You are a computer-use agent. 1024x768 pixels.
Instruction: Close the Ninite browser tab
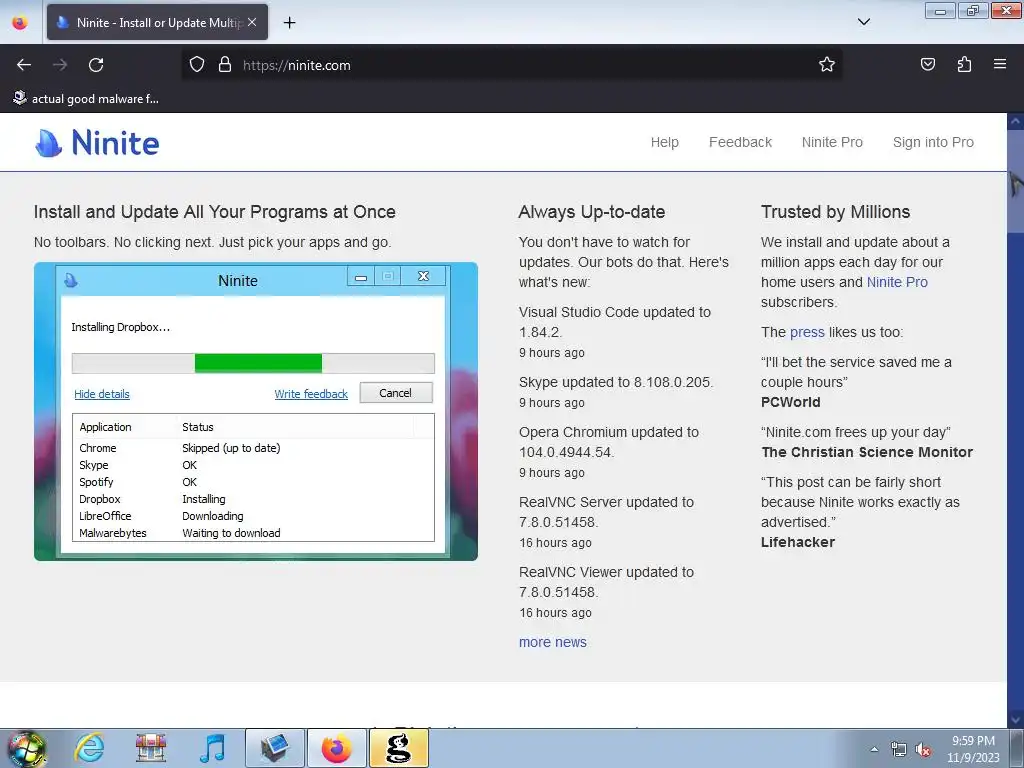[x=252, y=22]
